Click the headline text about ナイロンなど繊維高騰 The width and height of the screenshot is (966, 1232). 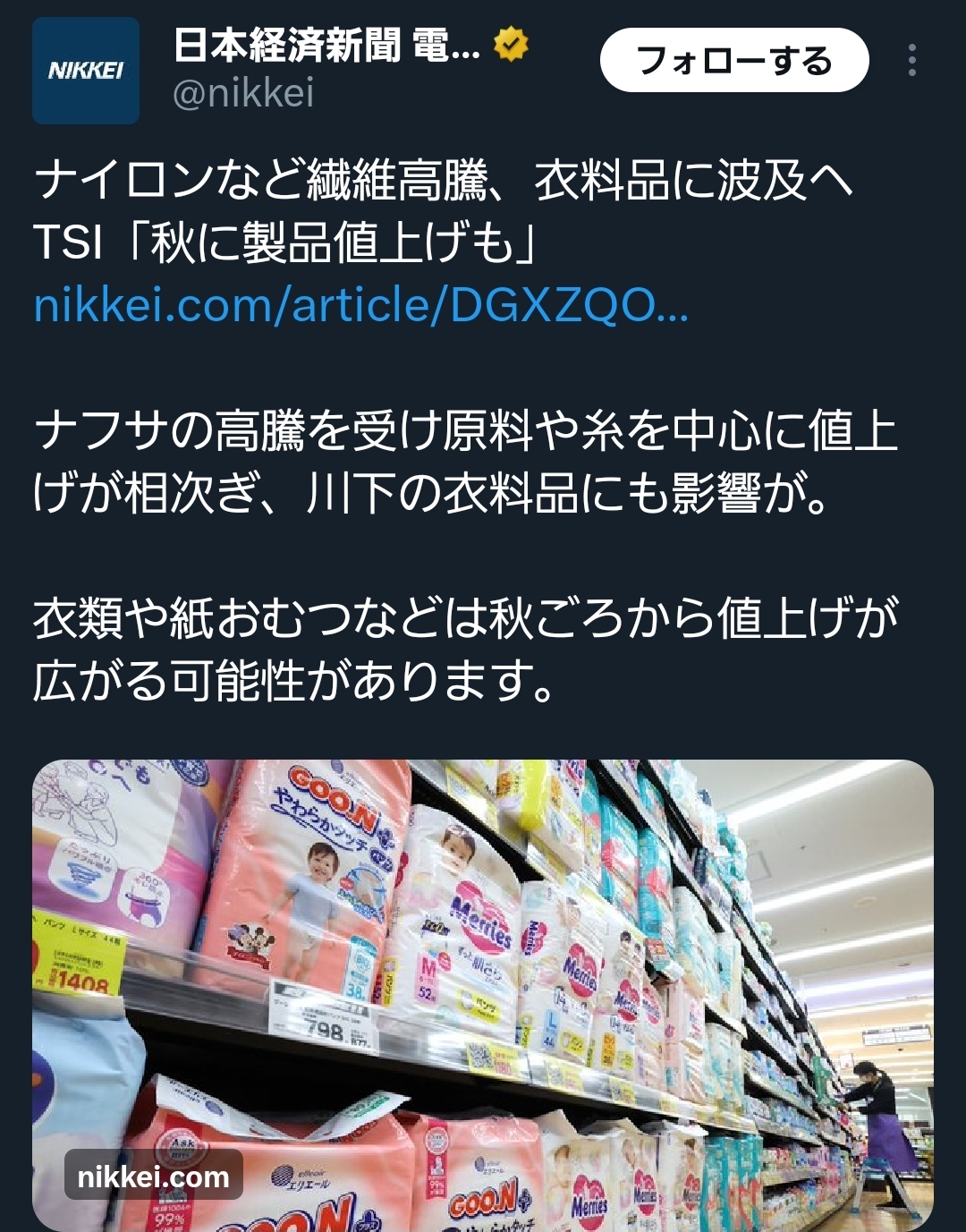pos(444,181)
